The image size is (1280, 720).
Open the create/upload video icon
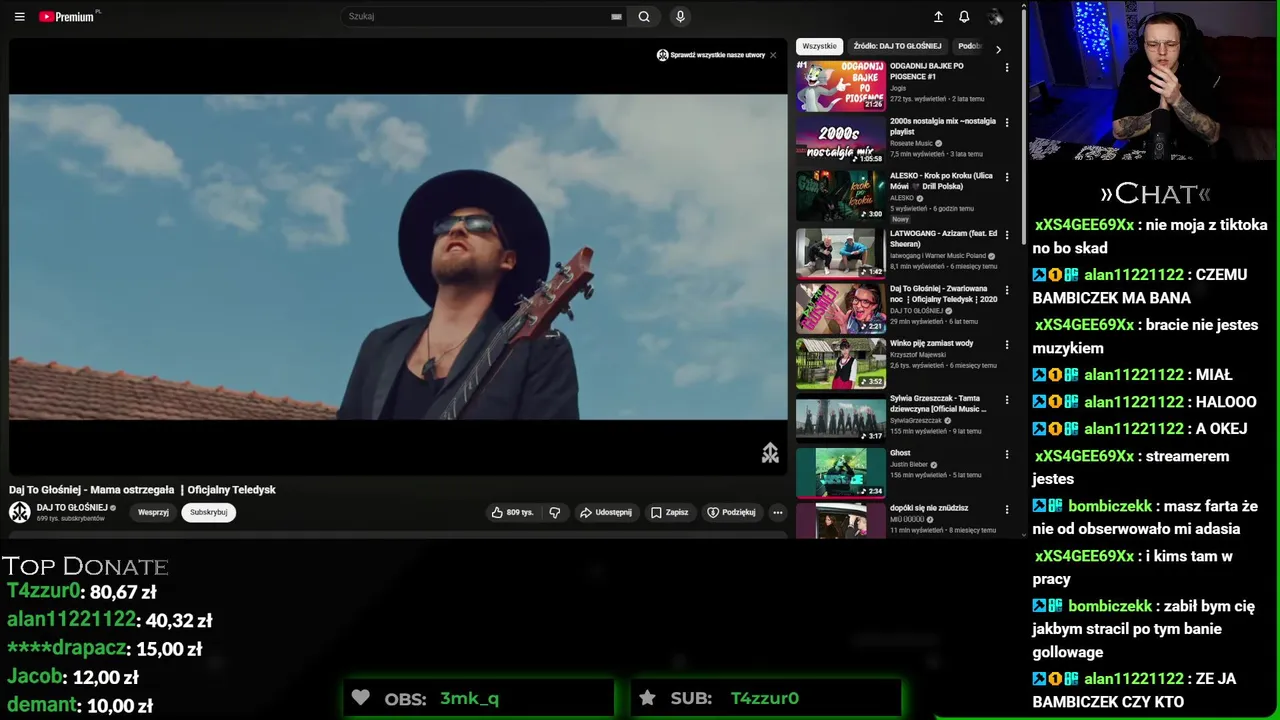[x=938, y=17]
